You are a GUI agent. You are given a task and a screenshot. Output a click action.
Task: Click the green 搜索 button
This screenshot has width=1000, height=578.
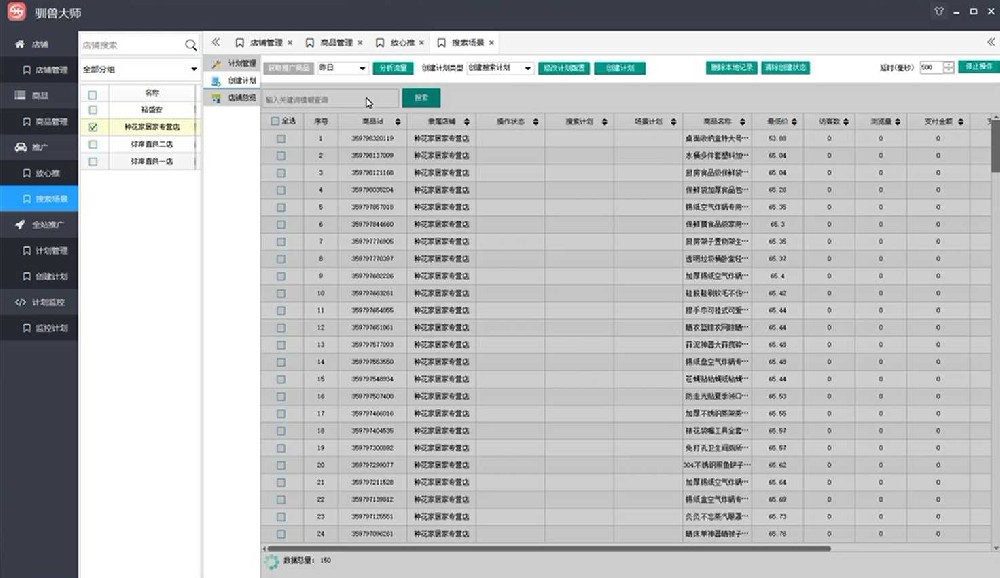point(422,98)
